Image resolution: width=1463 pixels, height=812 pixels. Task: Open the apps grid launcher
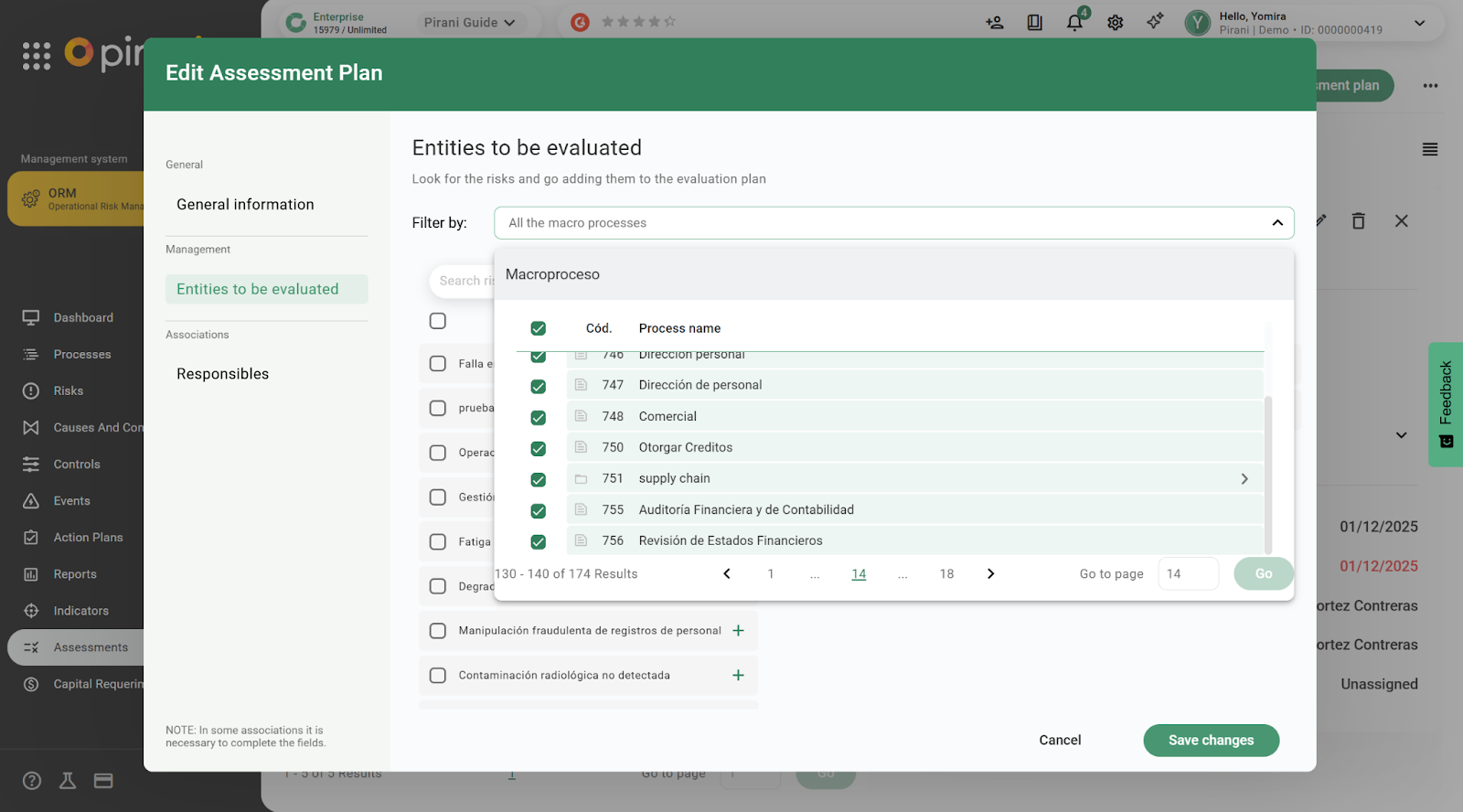(x=37, y=56)
